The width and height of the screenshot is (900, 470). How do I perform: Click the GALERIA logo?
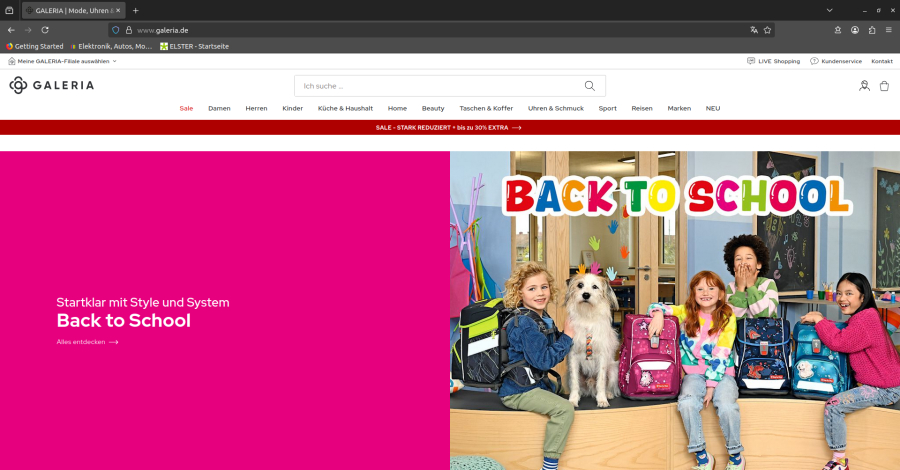(52, 85)
